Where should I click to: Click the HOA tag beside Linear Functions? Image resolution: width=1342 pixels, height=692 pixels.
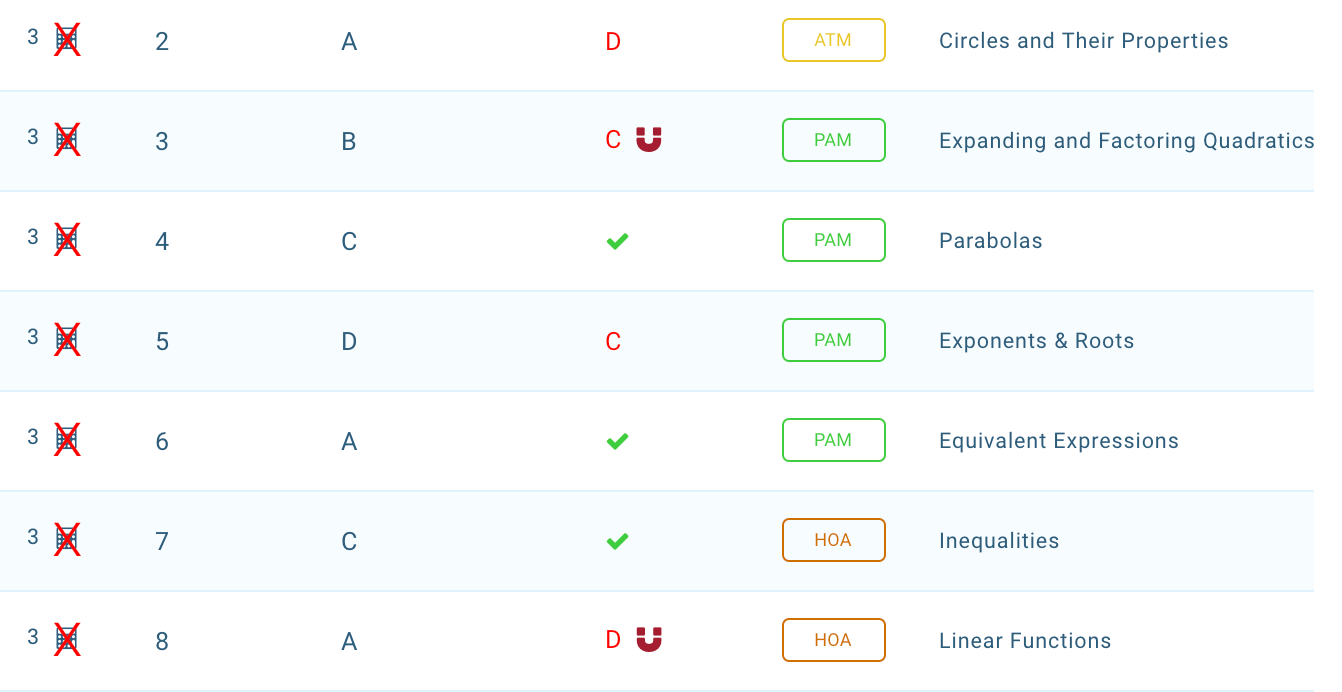click(x=833, y=640)
